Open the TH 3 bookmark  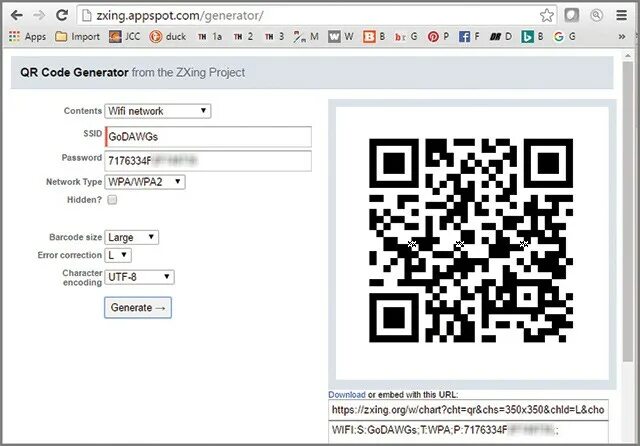pyautogui.click(x=274, y=37)
